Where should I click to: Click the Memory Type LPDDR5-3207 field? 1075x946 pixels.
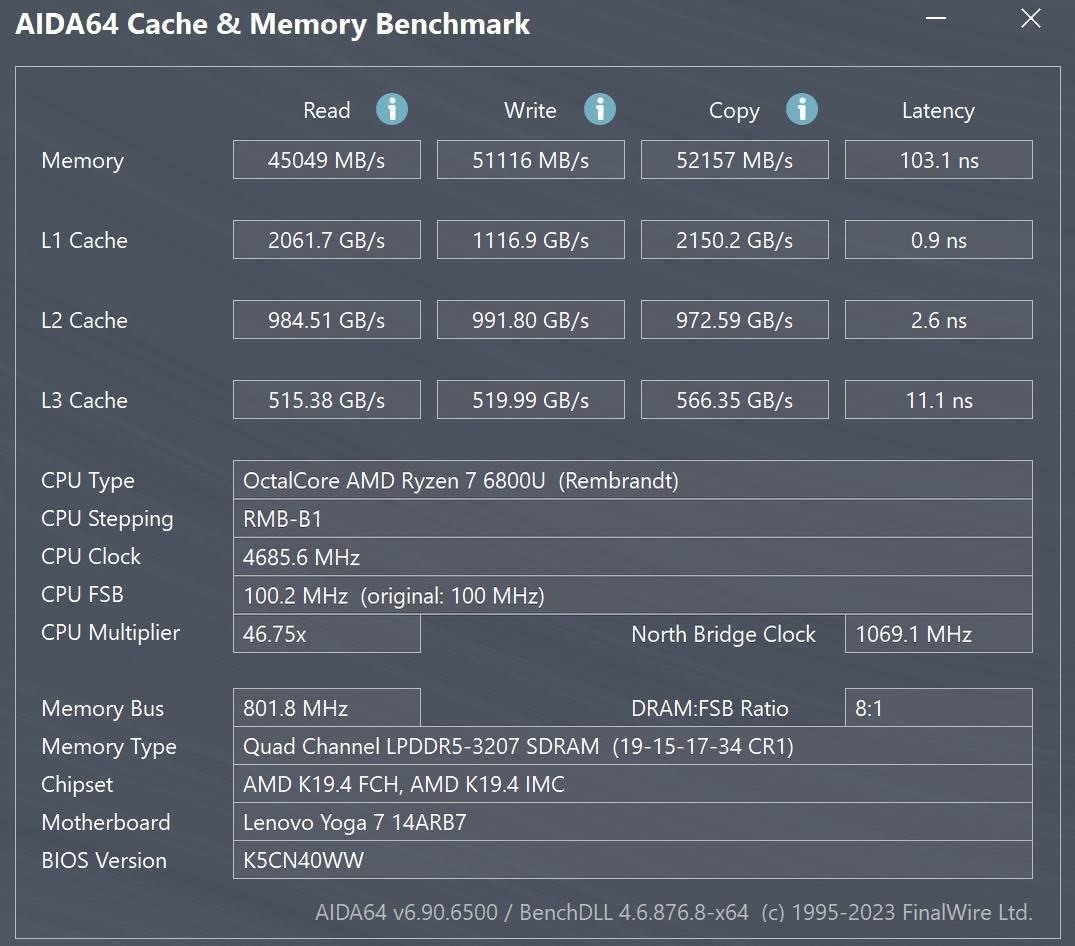tap(632, 746)
